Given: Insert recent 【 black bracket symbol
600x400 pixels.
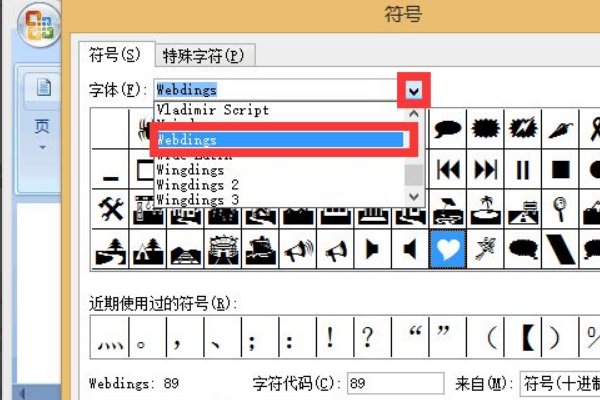Looking at the screenshot, I should 523,337.
